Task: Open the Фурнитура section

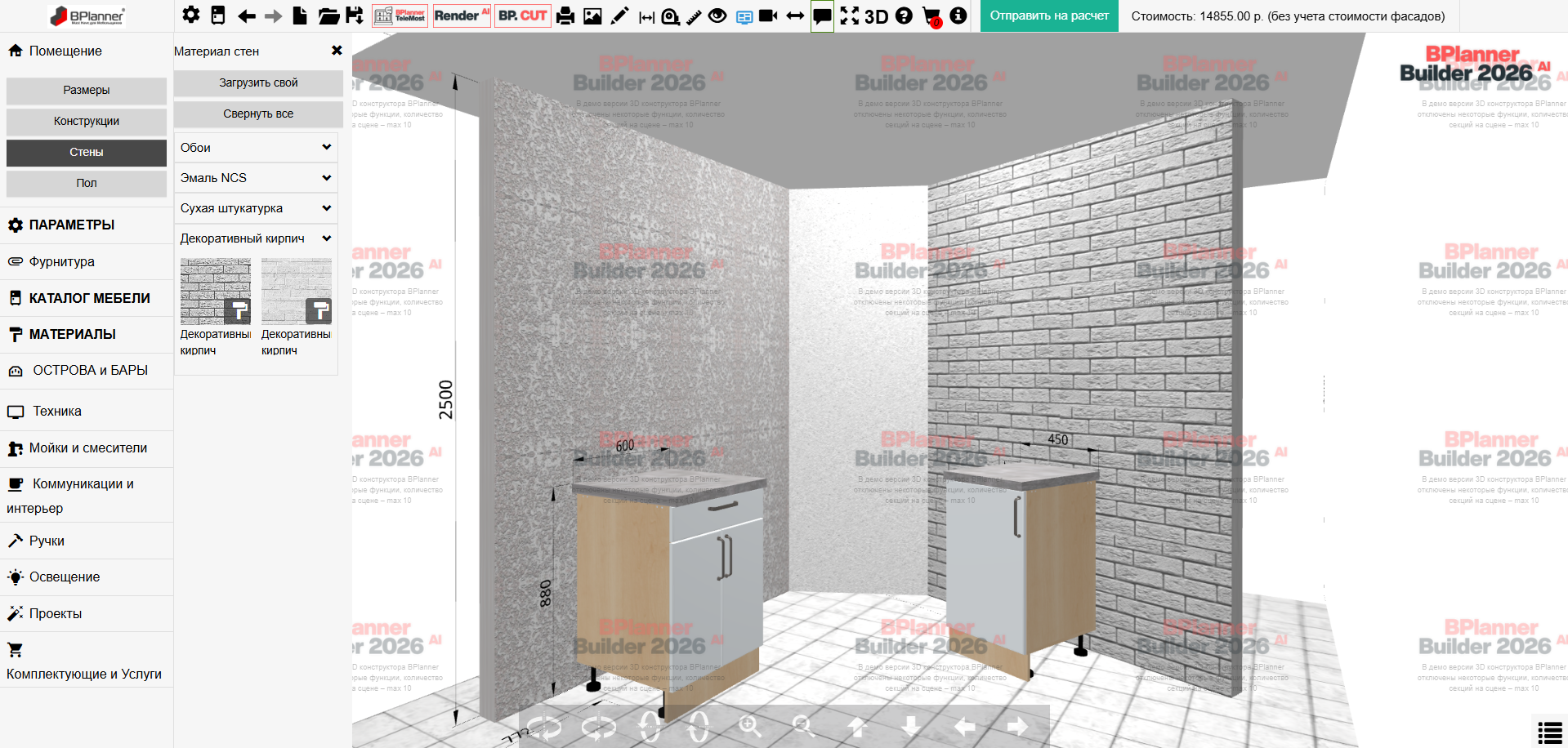Action: (x=87, y=262)
